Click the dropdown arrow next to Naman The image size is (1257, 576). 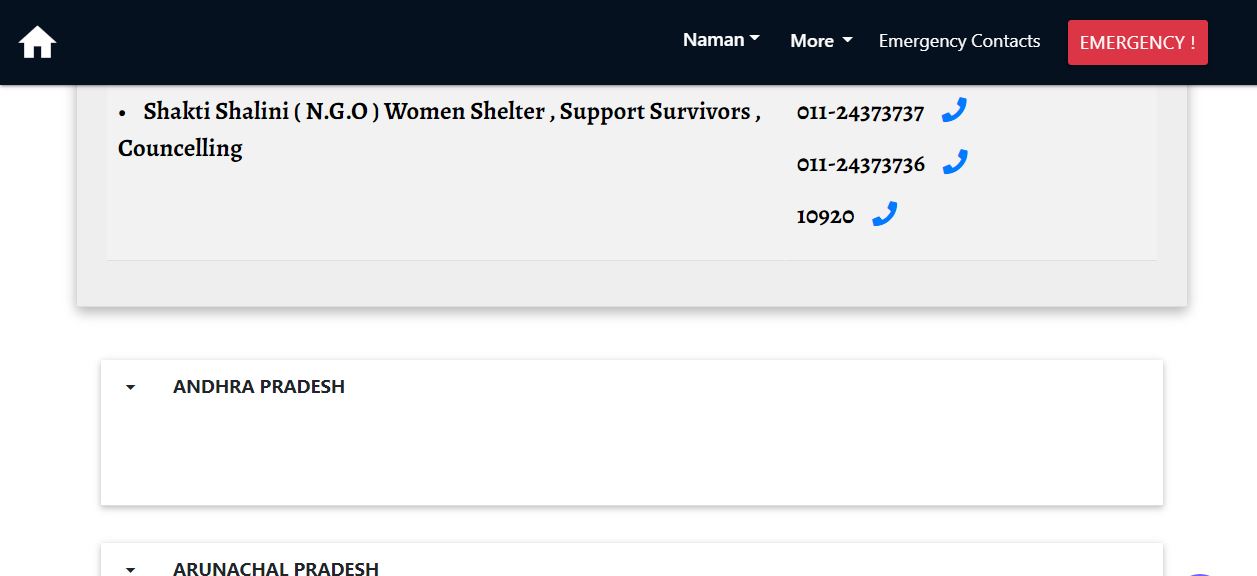[755, 39]
